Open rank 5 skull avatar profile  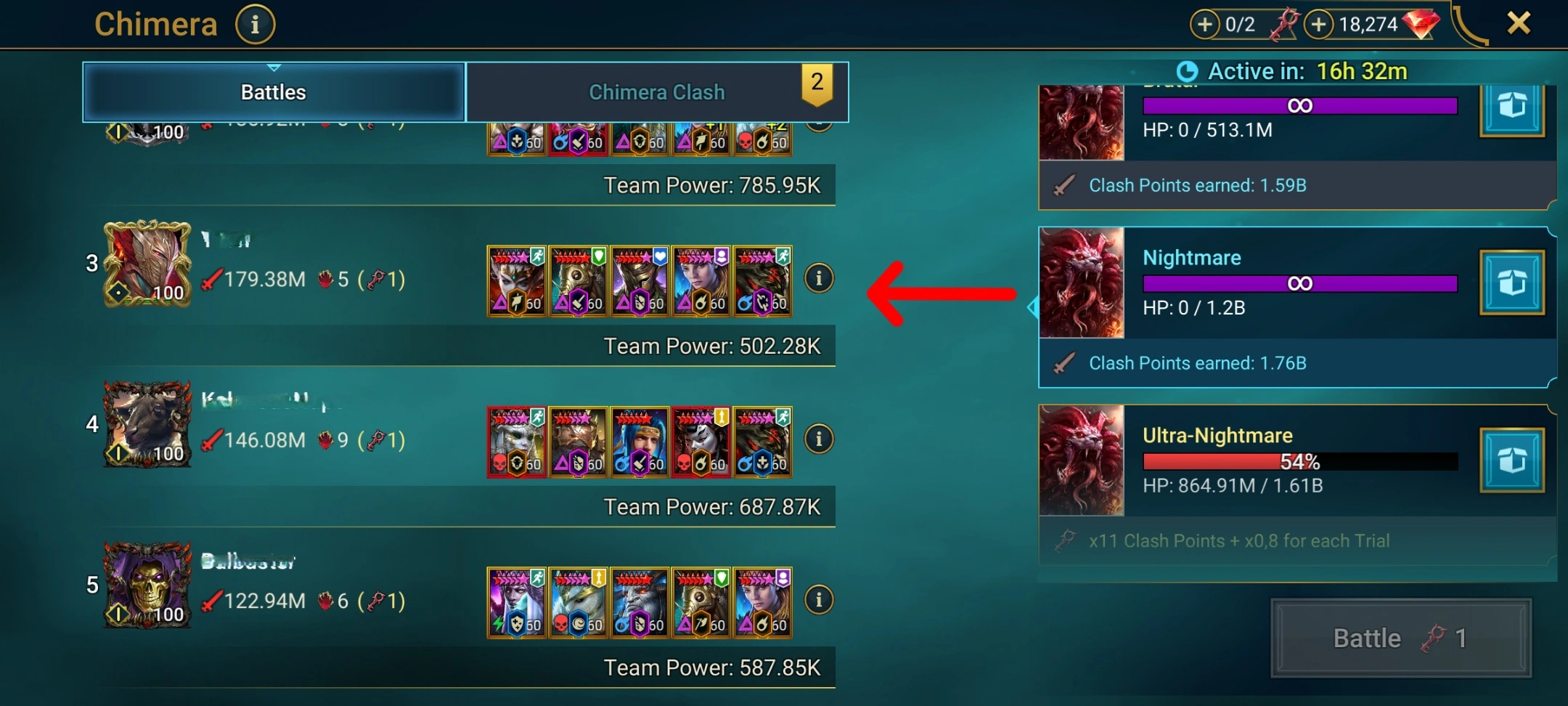click(148, 585)
